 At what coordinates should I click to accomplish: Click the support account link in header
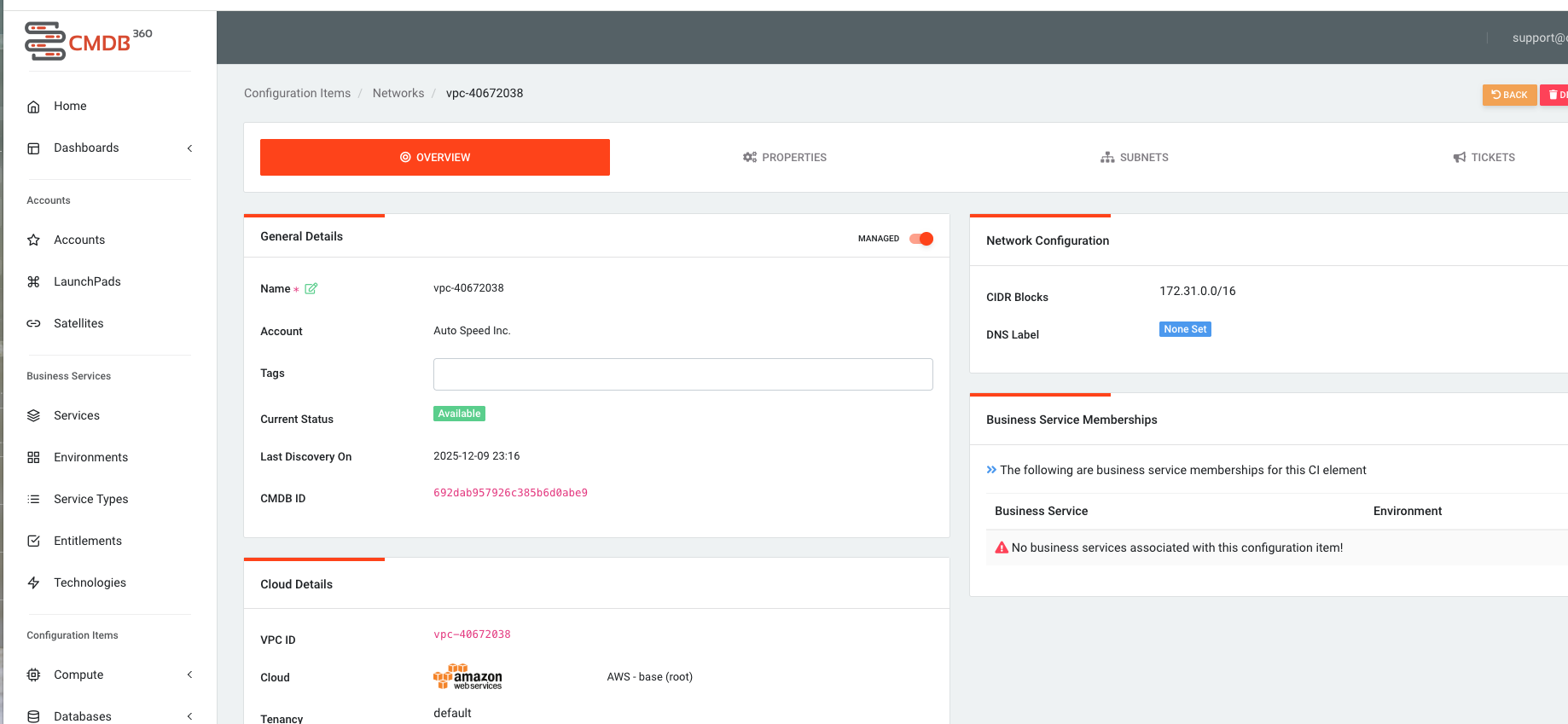pos(1540,38)
